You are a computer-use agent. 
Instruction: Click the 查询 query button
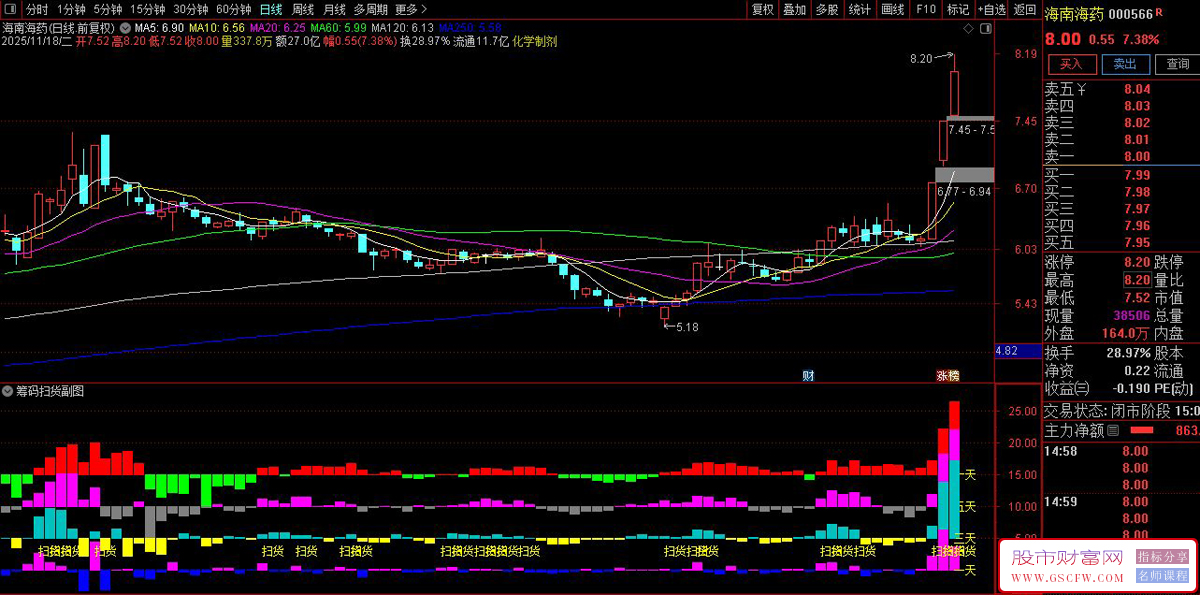point(1178,64)
